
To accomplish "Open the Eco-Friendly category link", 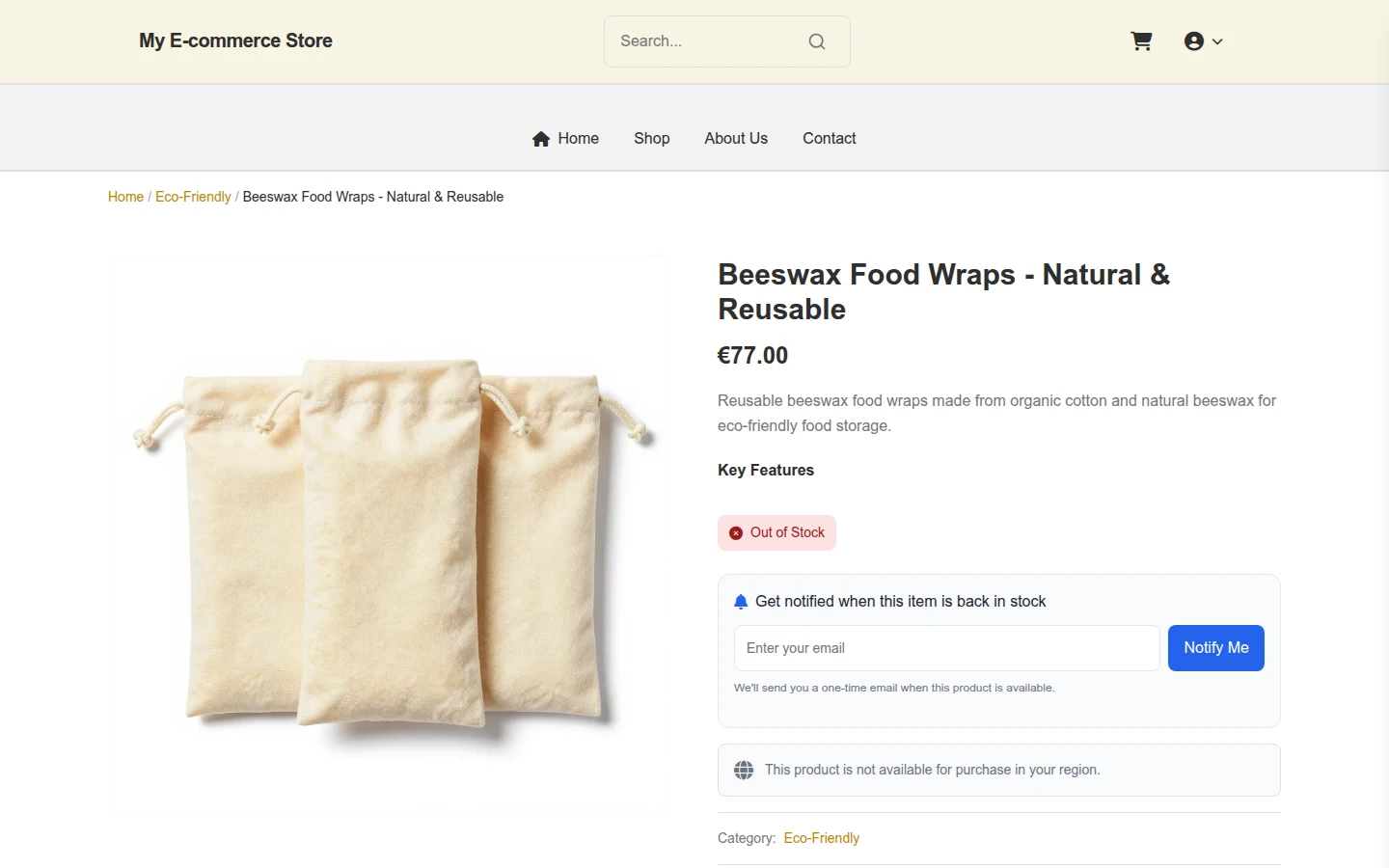I will pos(822,838).
